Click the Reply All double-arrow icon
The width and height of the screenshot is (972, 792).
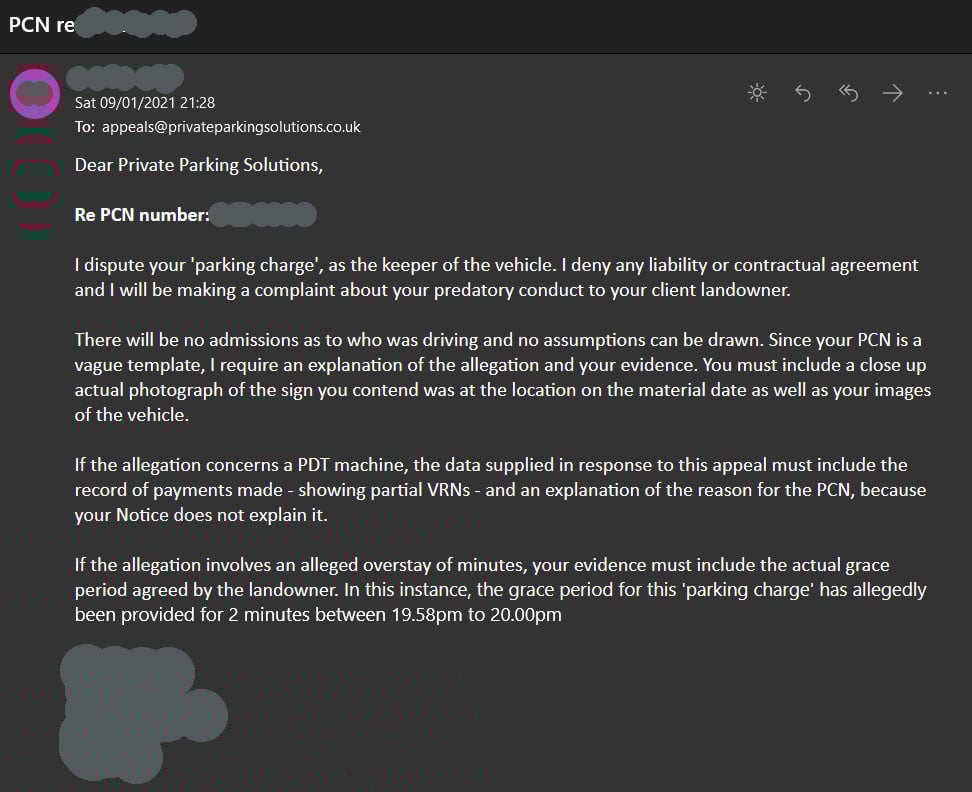click(848, 93)
